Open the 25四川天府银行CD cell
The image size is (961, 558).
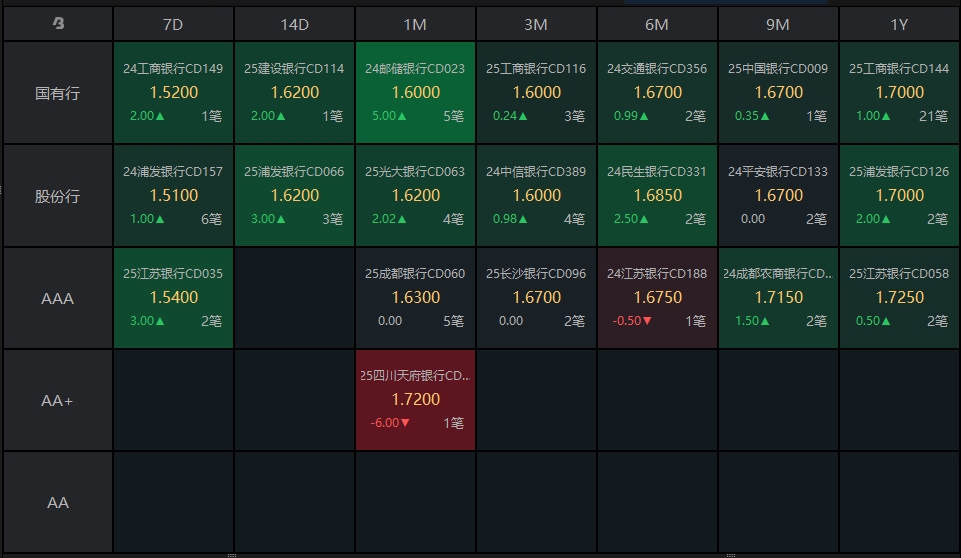click(415, 400)
